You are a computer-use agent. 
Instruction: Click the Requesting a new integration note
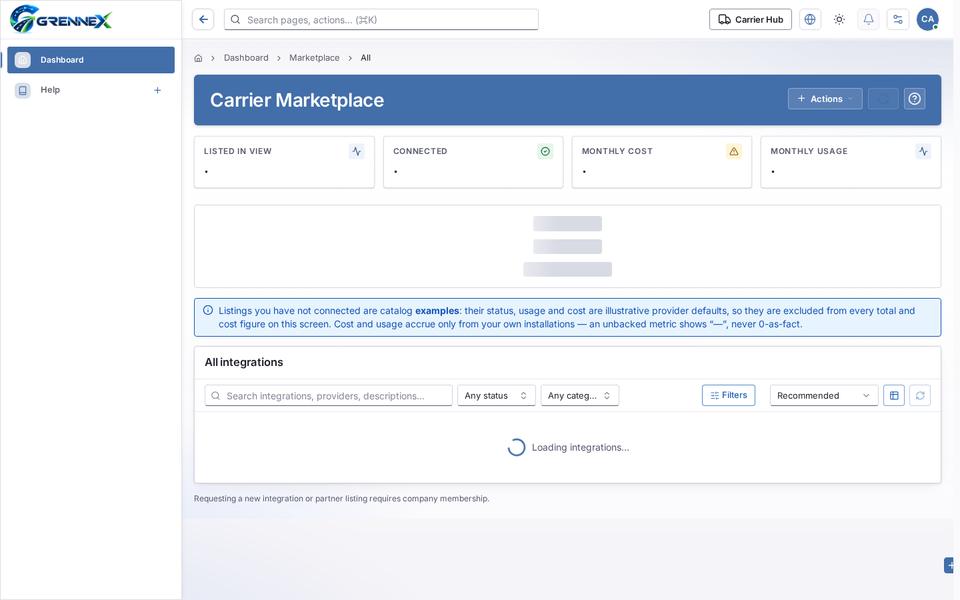pyautogui.click(x=342, y=498)
